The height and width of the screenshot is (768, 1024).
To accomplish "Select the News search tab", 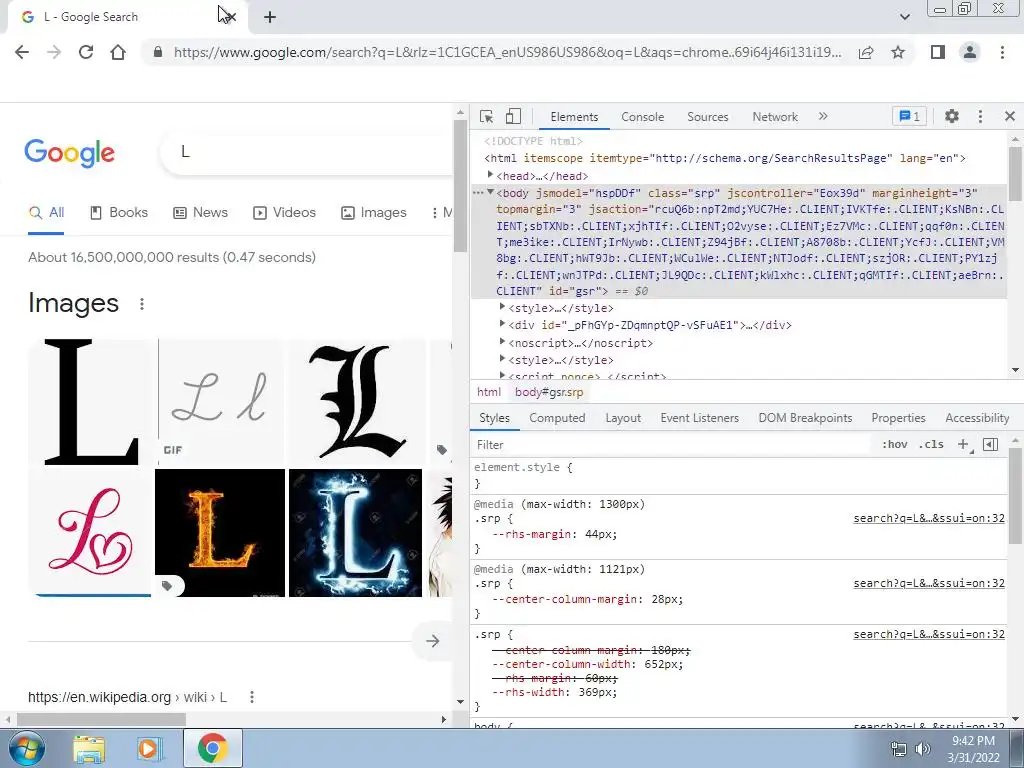I will 200,213.
